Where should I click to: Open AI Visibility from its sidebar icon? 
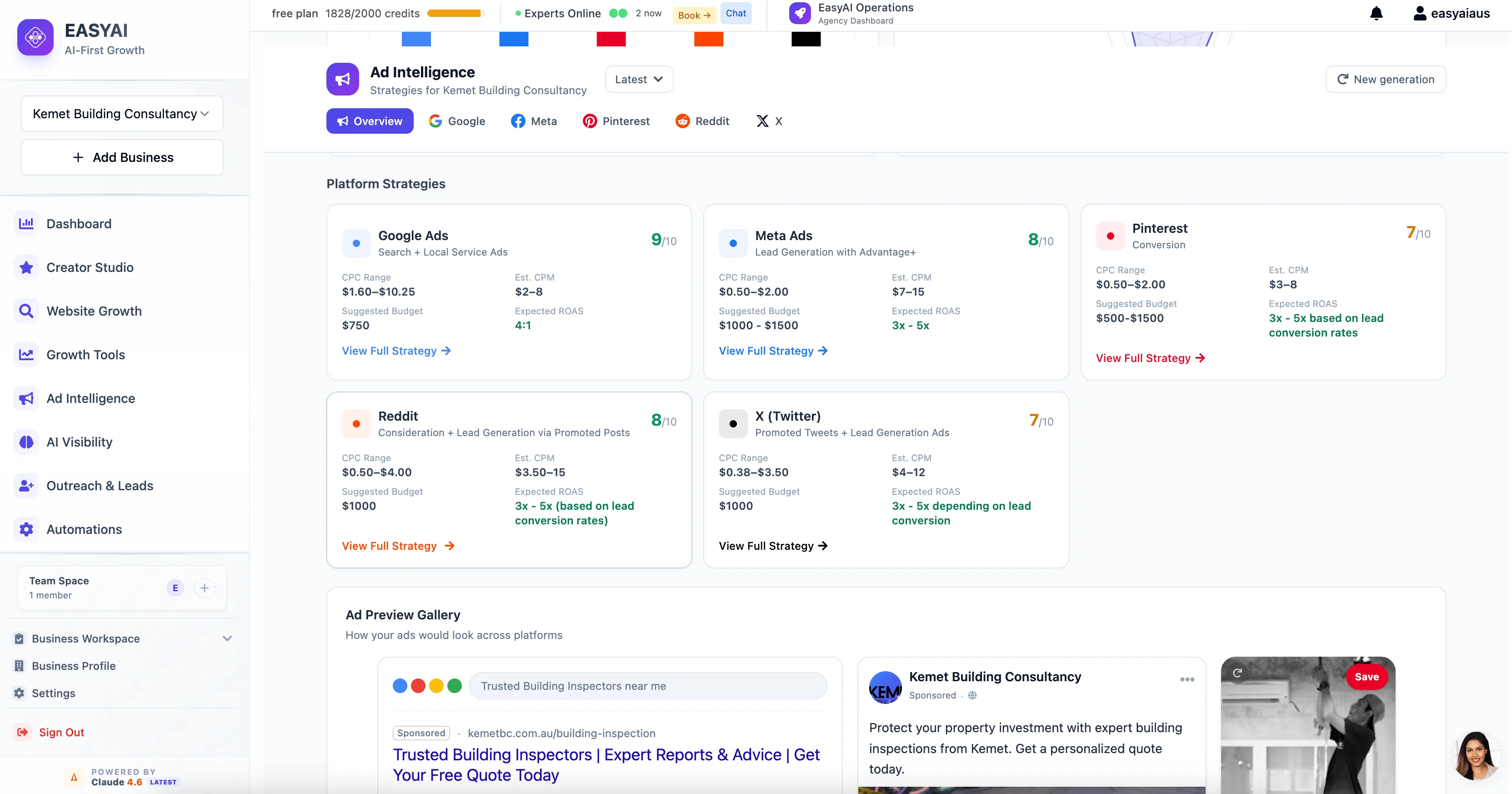(x=26, y=442)
